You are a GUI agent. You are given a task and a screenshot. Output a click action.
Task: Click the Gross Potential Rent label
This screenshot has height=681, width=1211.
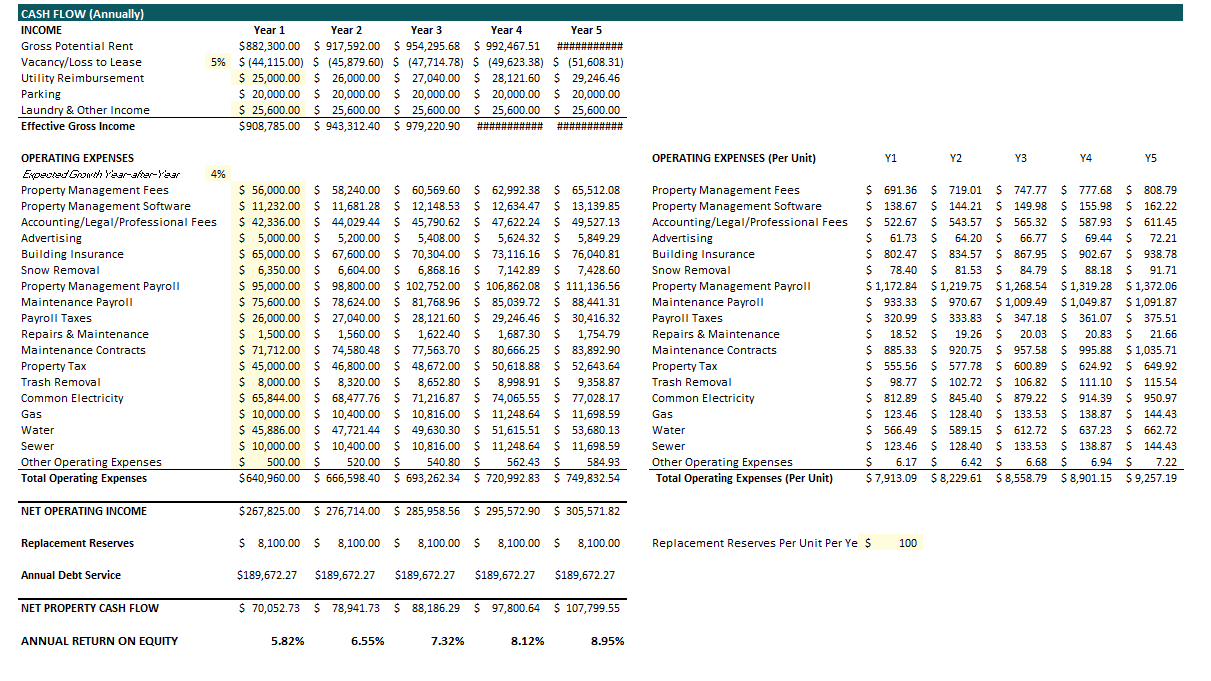(x=77, y=46)
